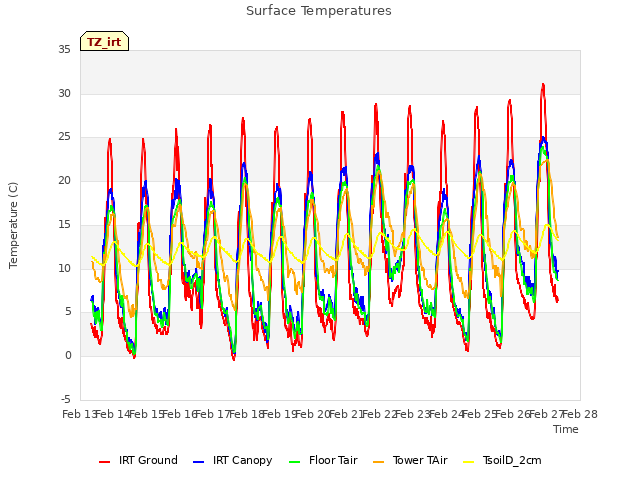The width and height of the screenshot is (640, 480).
Task: Click the Time x-axis label
Action: pyautogui.click(x=566, y=429)
